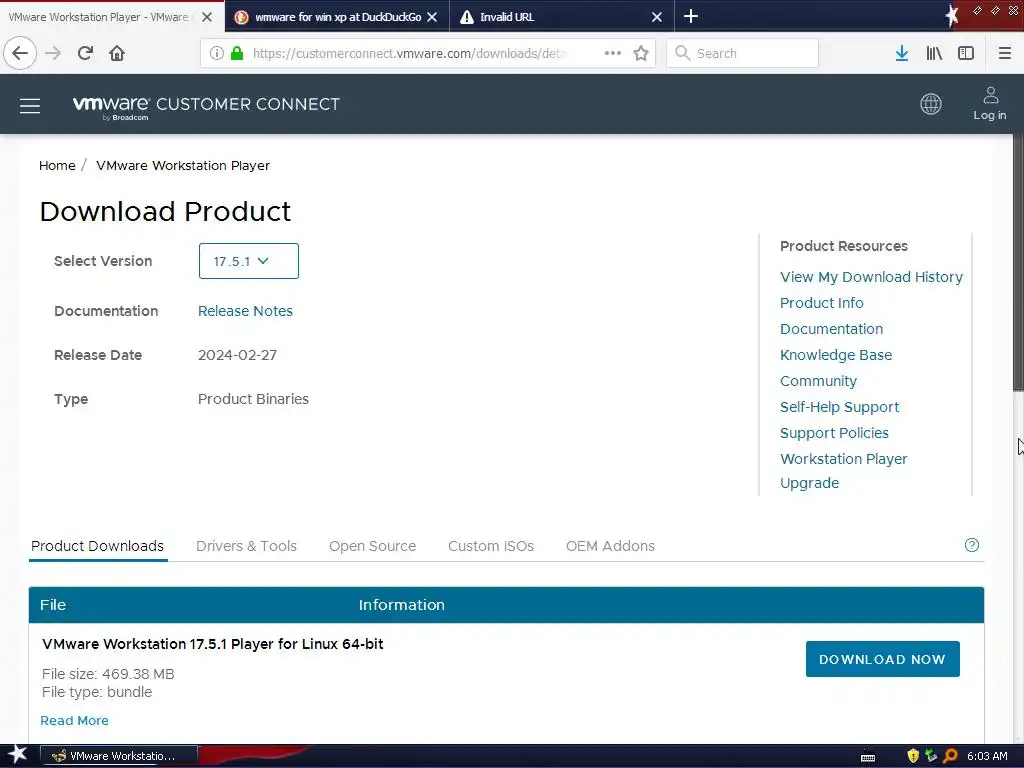Click VMware Workstation Player breadcrumb
Screen dimensions: 1024x768
(x=183, y=166)
